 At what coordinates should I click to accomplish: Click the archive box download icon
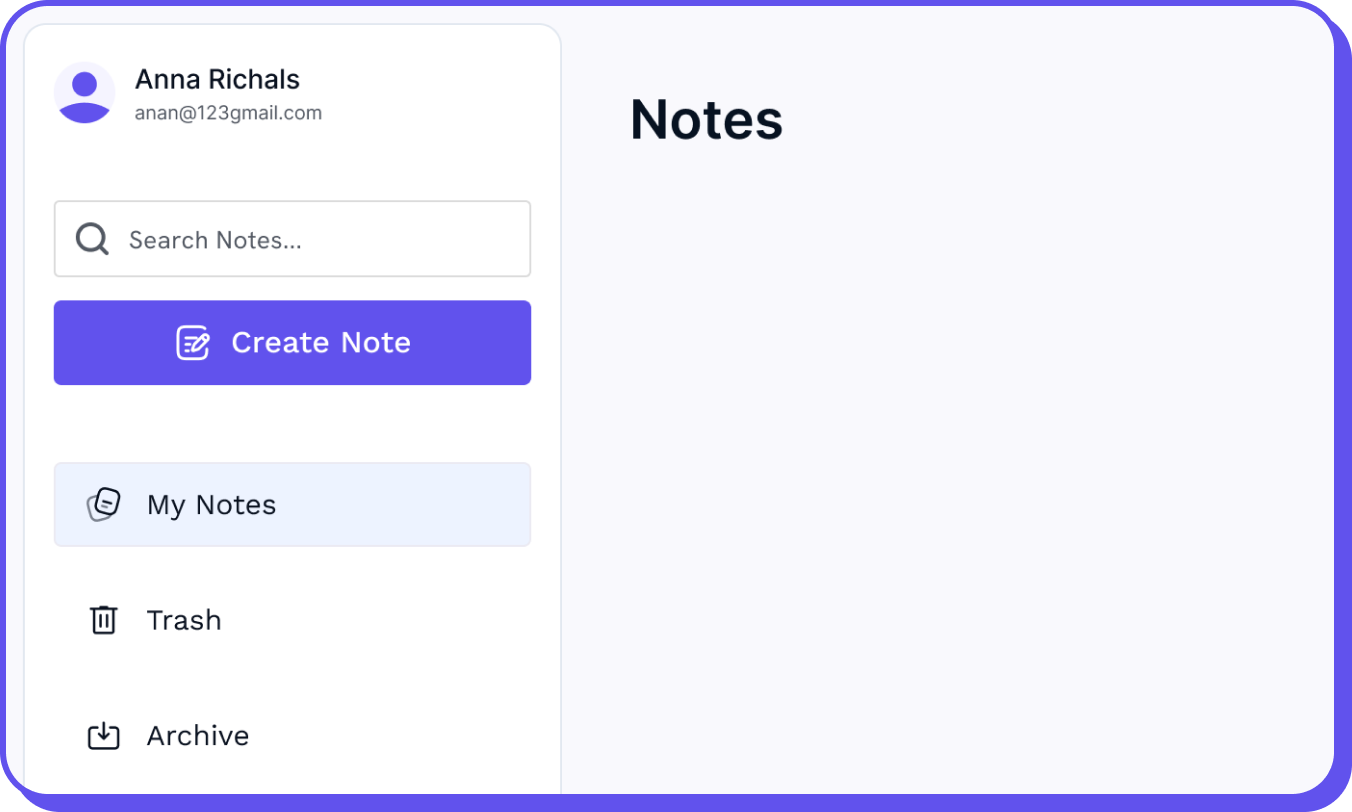[x=104, y=736]
